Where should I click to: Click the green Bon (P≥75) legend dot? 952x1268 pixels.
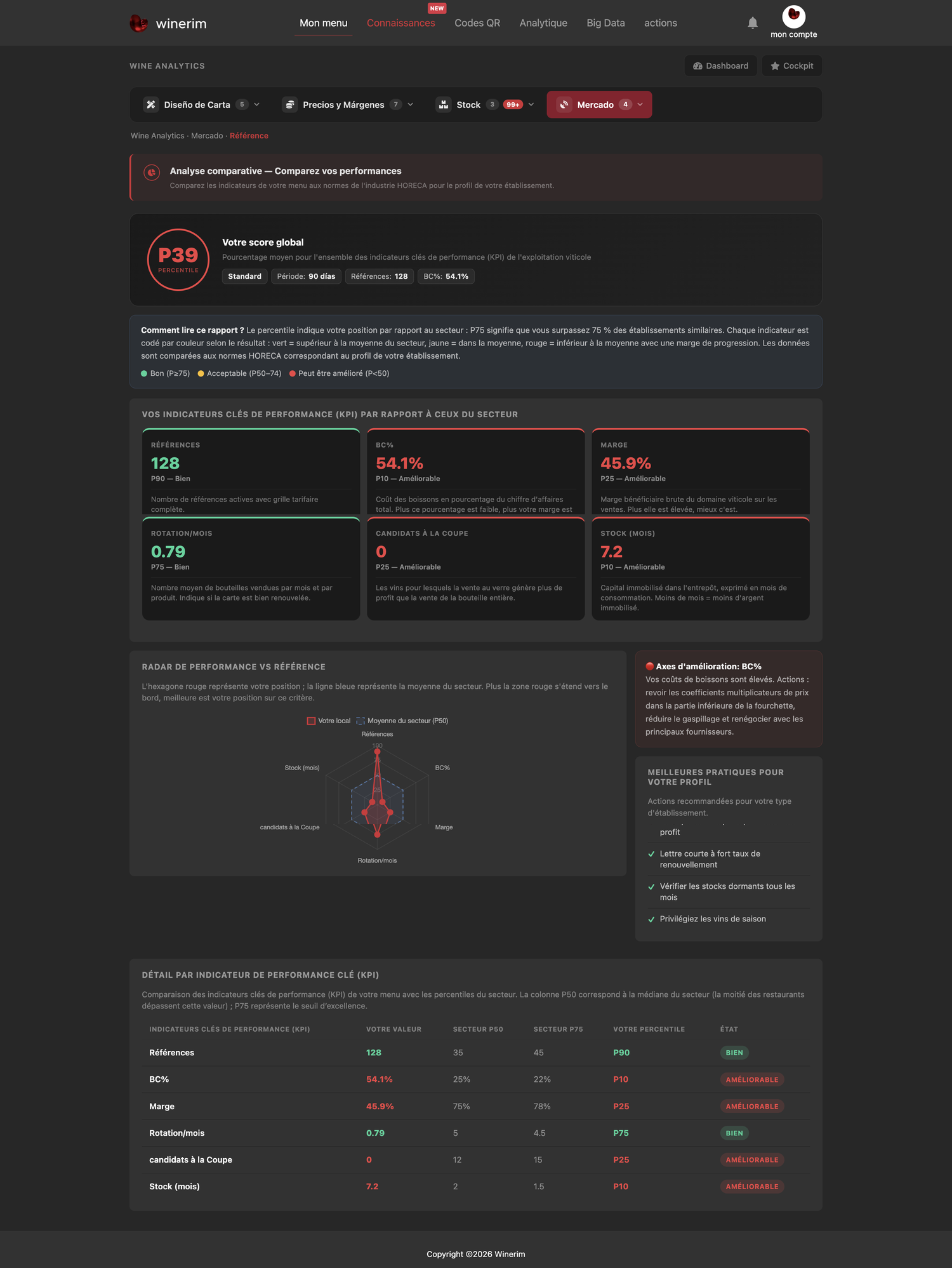144,373
